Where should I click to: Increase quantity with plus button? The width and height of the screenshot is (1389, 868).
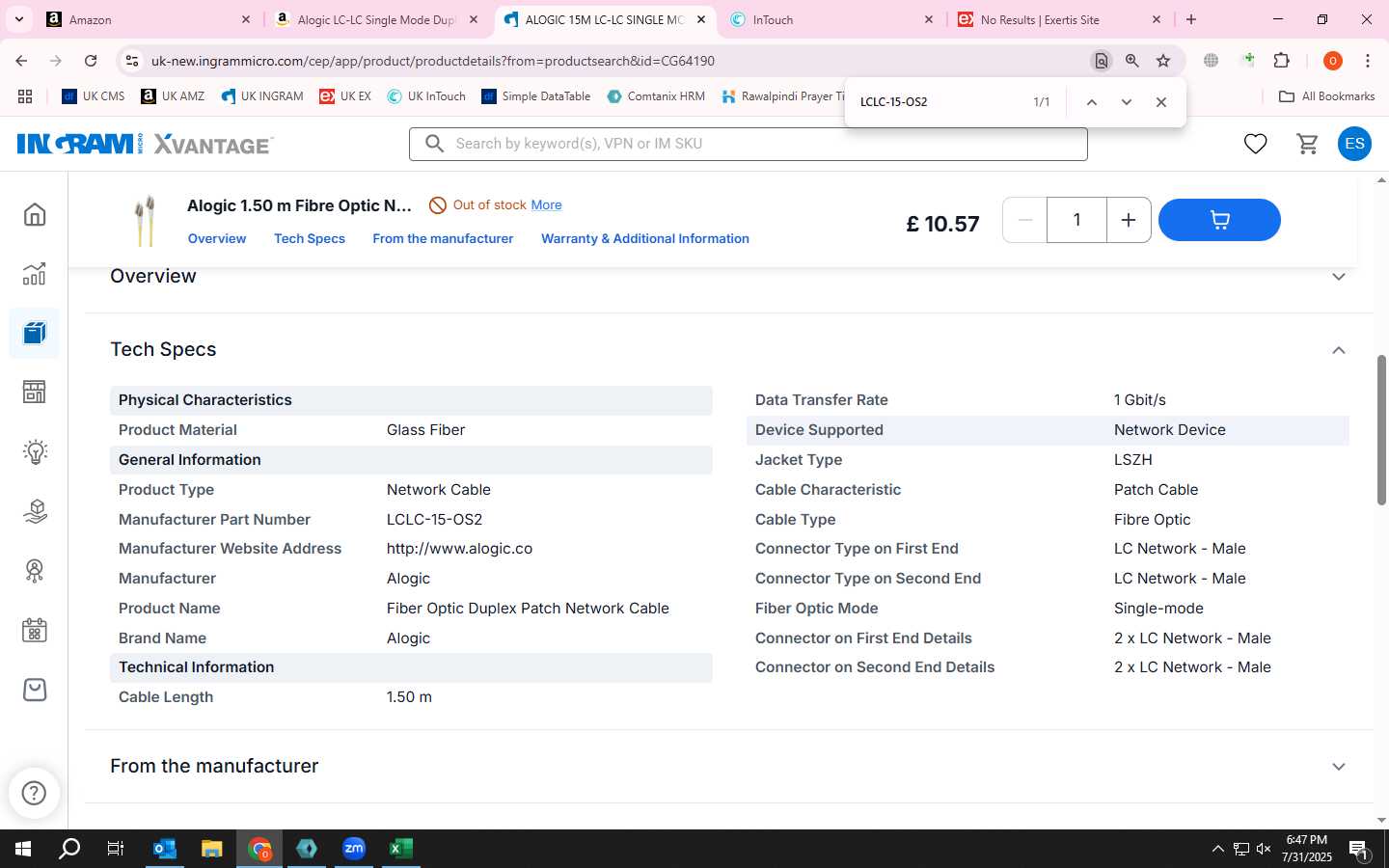[x=1128, y=220]
